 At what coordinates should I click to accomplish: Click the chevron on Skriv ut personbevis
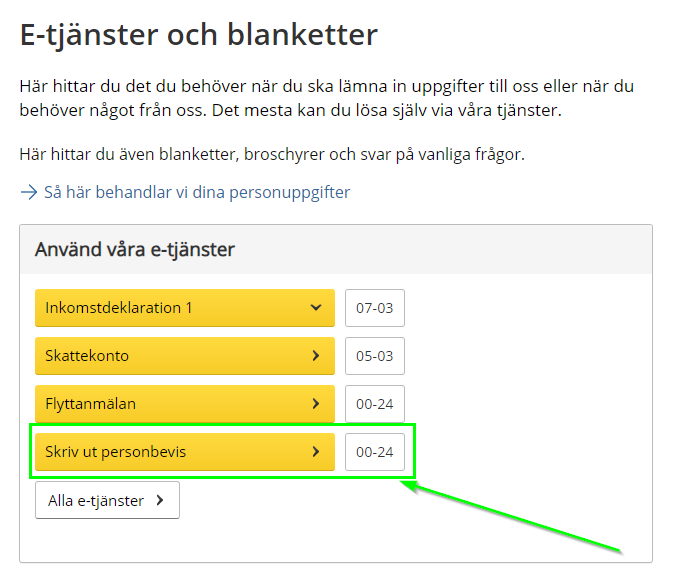tap(316, 452)
